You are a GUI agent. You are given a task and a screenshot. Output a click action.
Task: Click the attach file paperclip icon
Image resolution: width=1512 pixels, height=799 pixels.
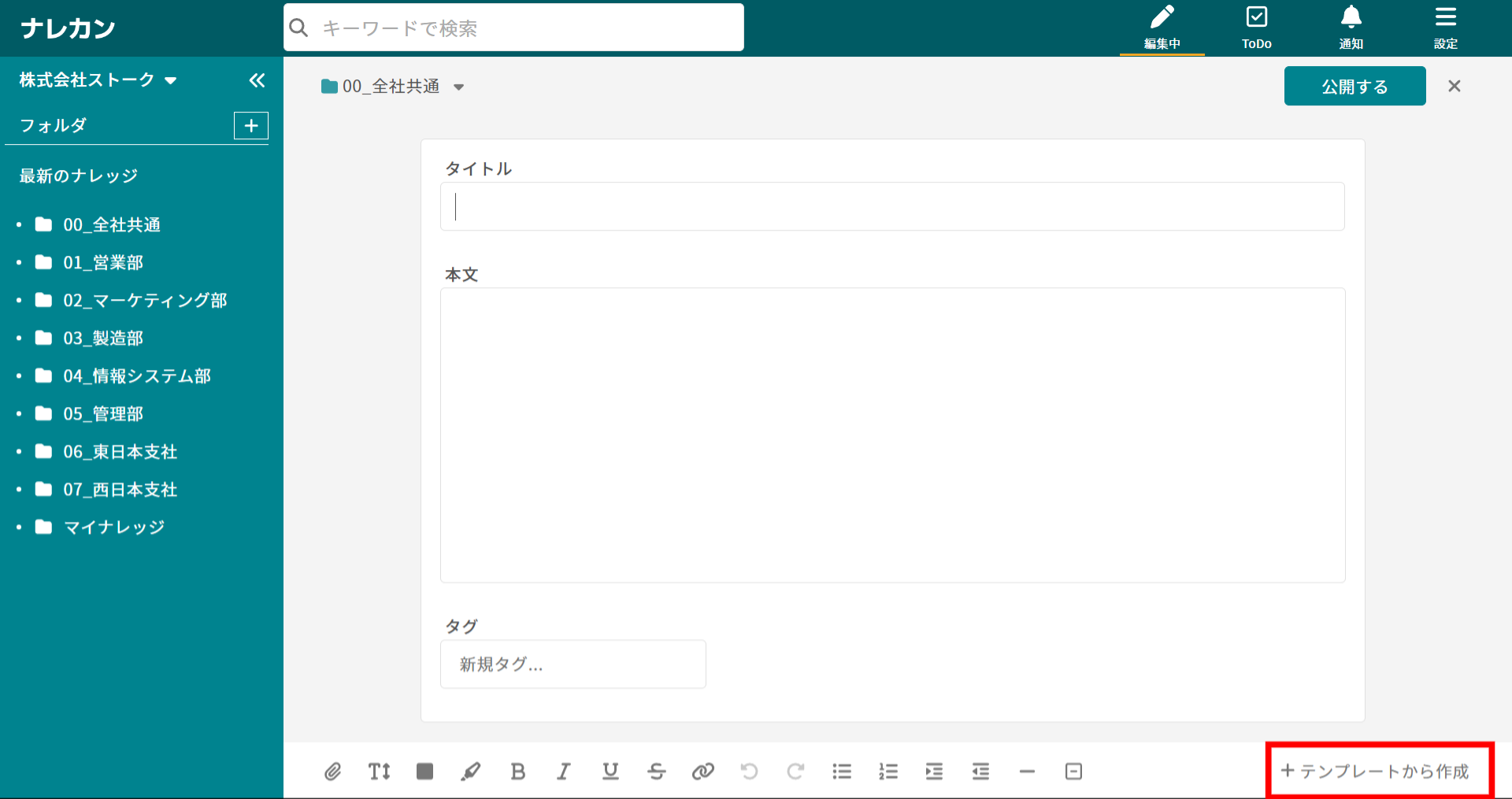click(x=332, y=771)
